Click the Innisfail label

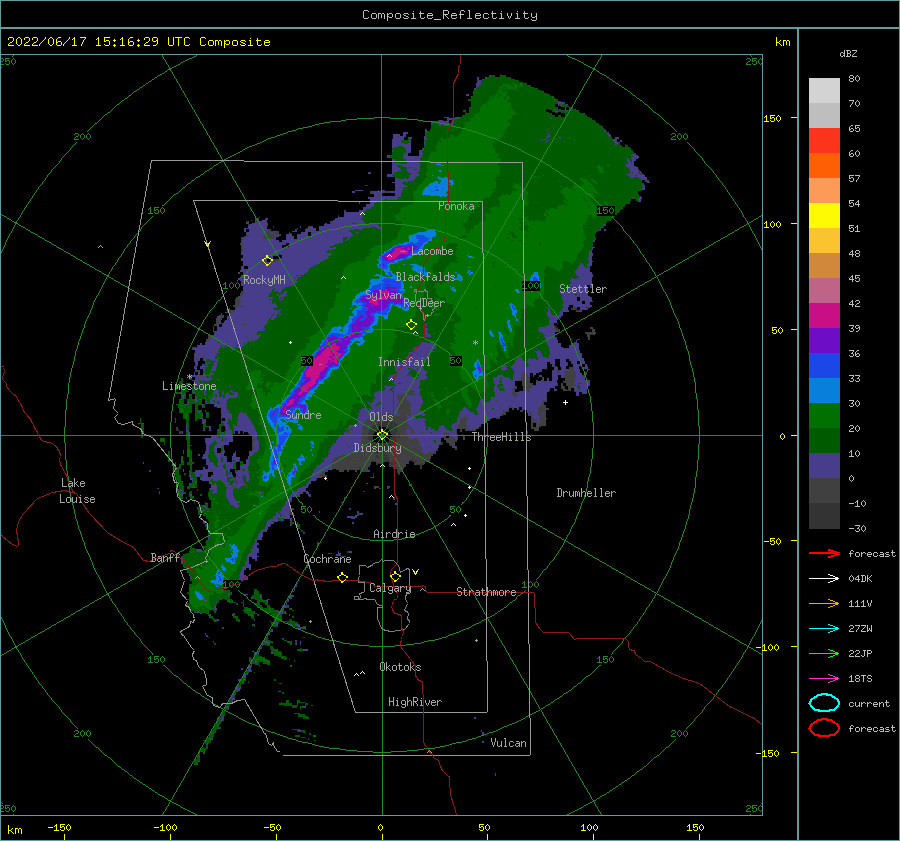point(404,362)
